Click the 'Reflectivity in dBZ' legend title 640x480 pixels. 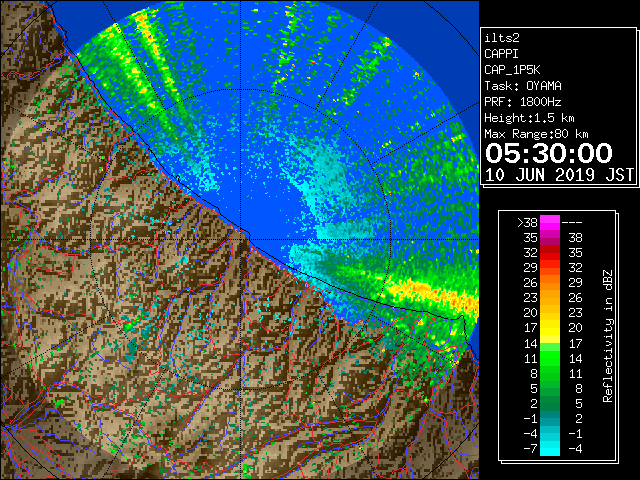(x=608, y=336)
